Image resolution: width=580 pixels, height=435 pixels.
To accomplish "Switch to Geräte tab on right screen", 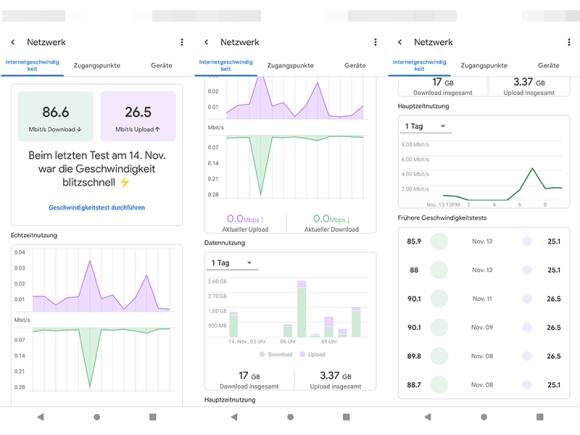I will (549, 65).
